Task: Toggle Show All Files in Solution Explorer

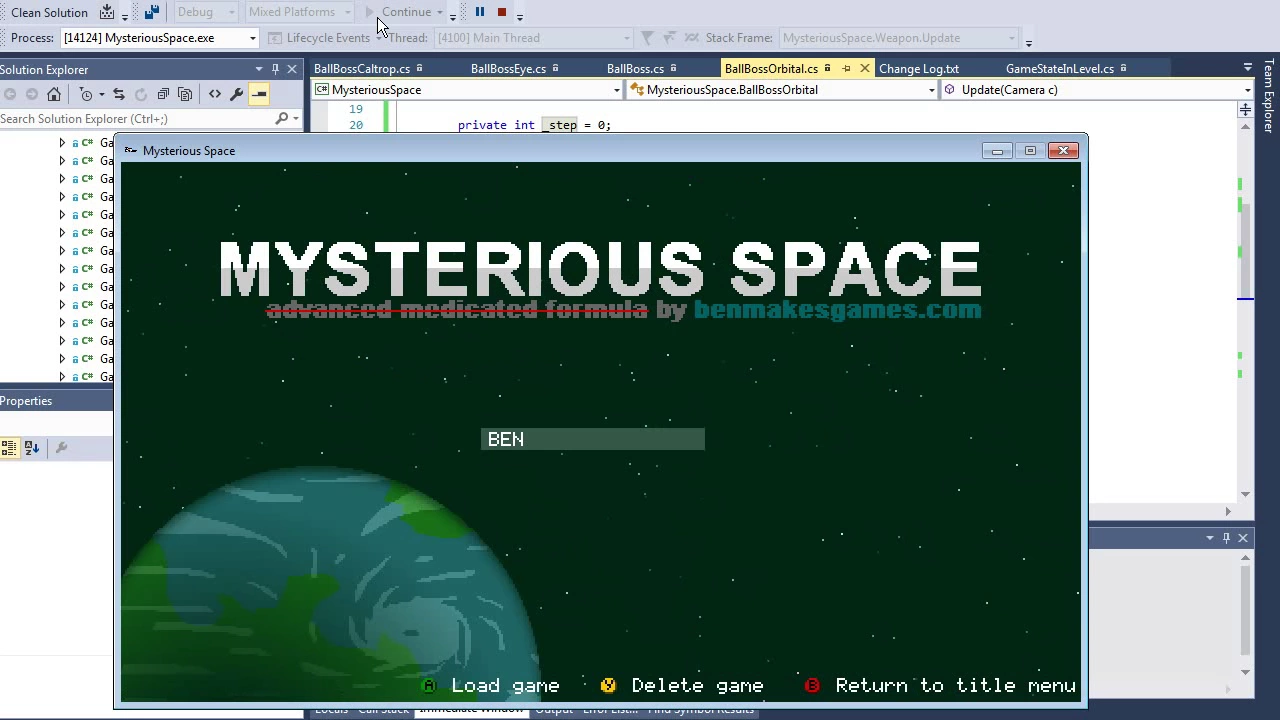Action: (x=185, y=94)
